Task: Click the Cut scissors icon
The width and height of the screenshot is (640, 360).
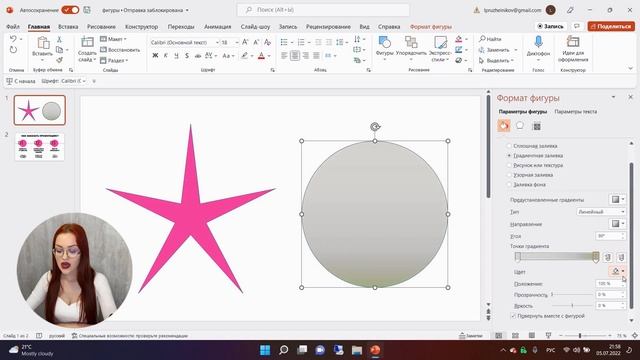Action: 59,39
